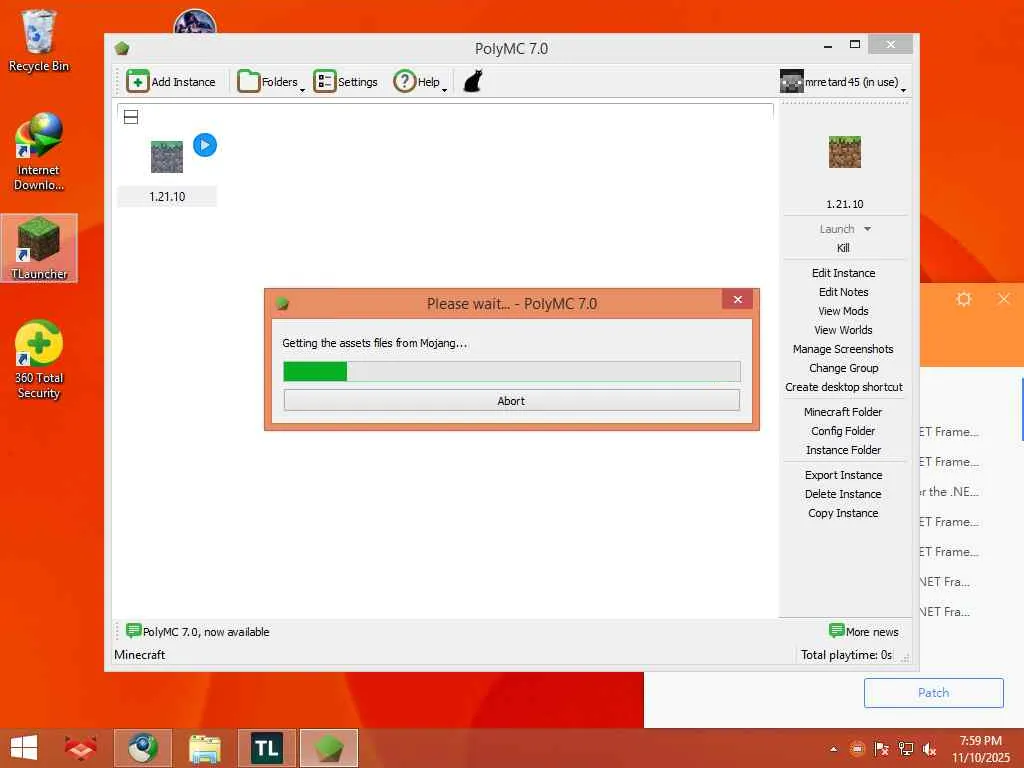Click the Total playtime: 0s status text
Screen dimensions: 1024x768
(x=846, y=654)
